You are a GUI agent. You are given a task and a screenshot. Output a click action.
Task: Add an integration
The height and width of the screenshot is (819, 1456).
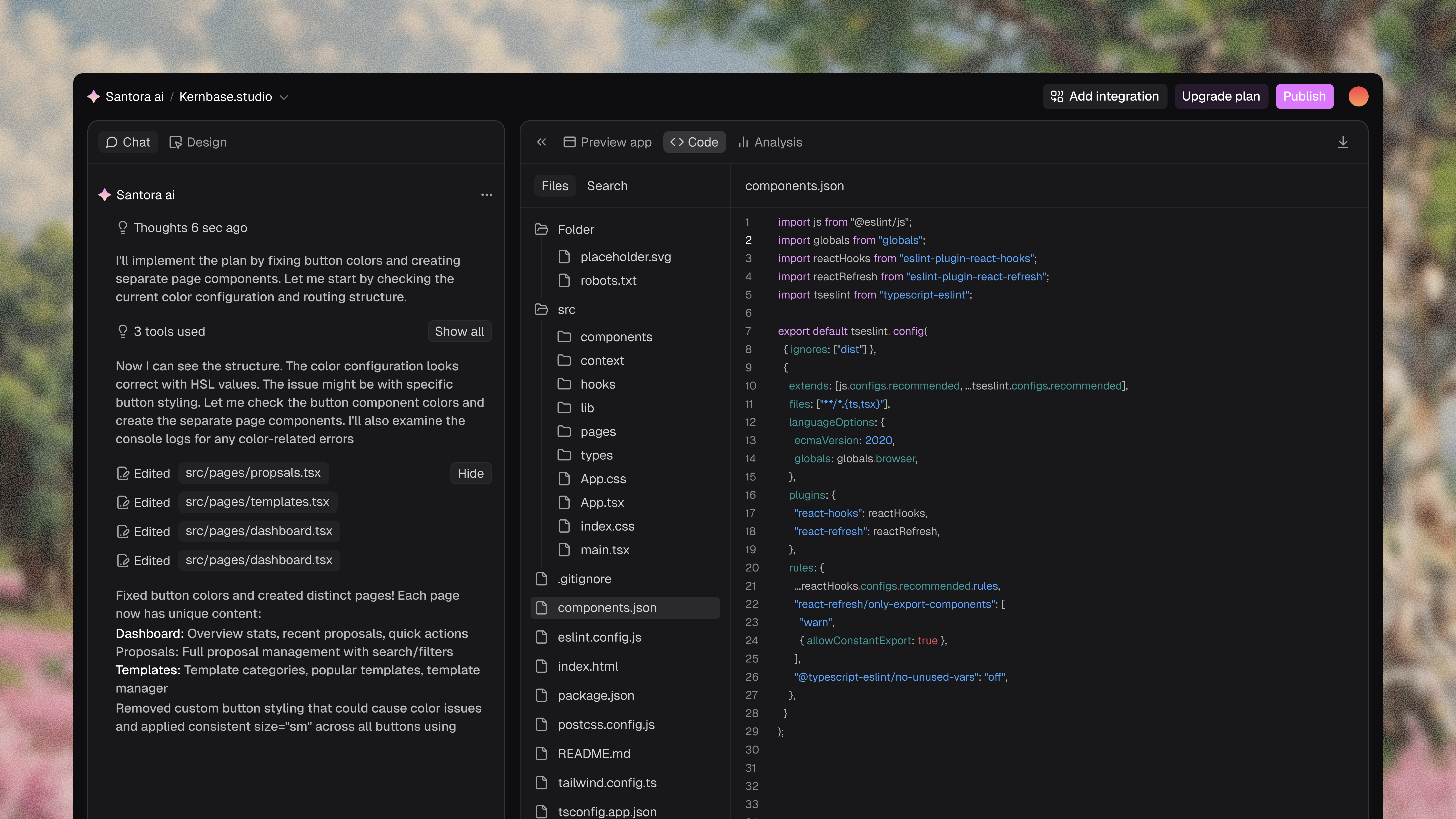[1105, 96]
